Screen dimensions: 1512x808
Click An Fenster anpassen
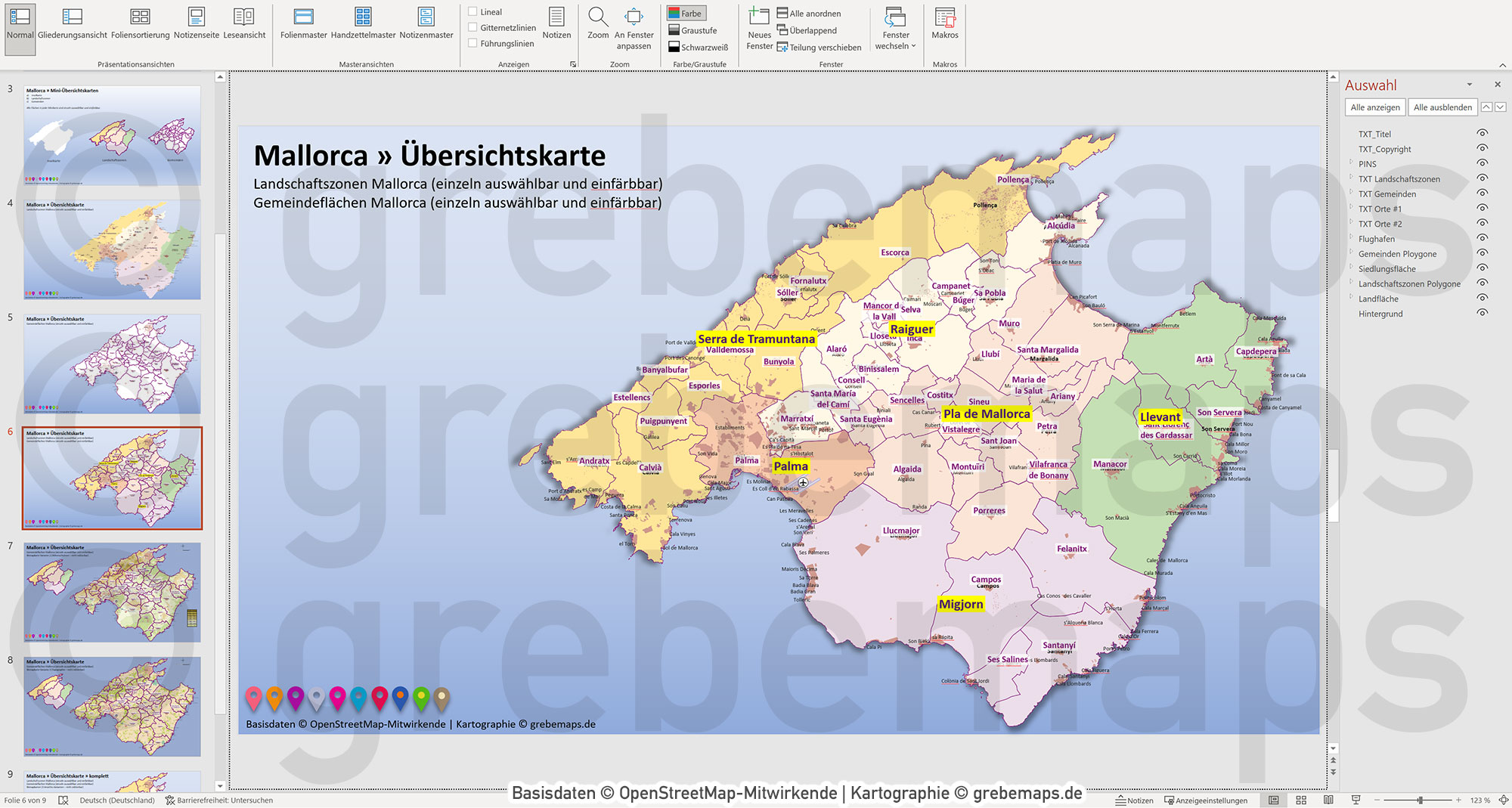[634, 26]
